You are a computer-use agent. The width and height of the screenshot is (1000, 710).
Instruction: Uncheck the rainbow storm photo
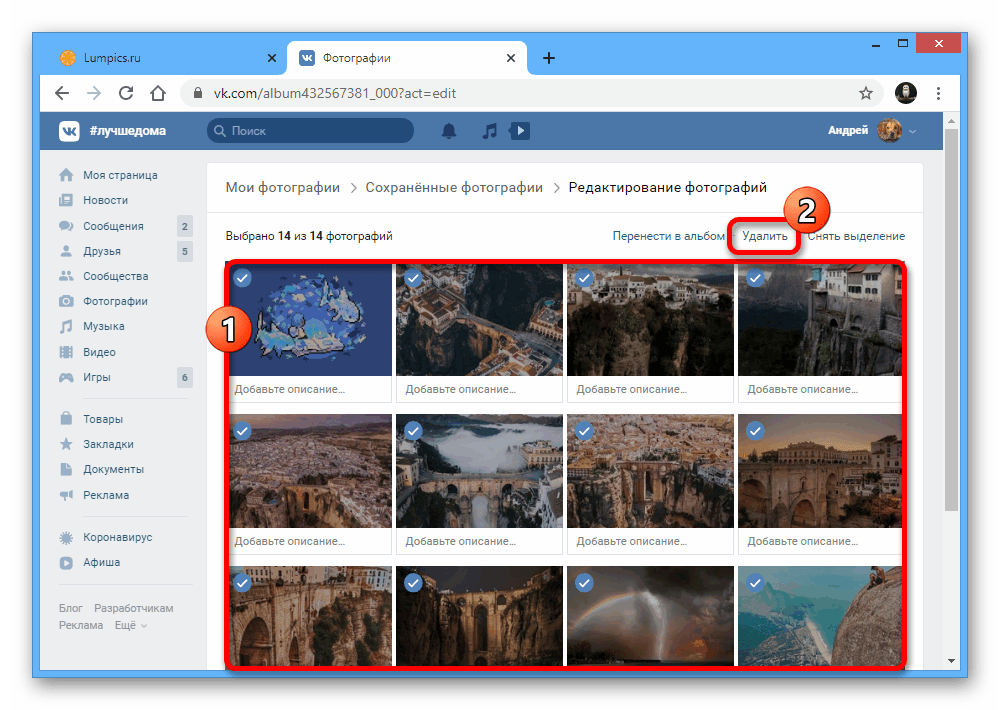pos(584,582)
